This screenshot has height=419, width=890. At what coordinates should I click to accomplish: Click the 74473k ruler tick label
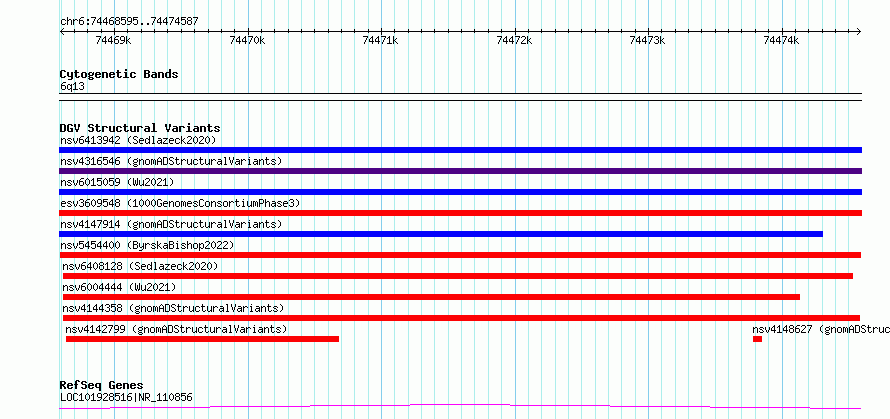click(648, 40)
